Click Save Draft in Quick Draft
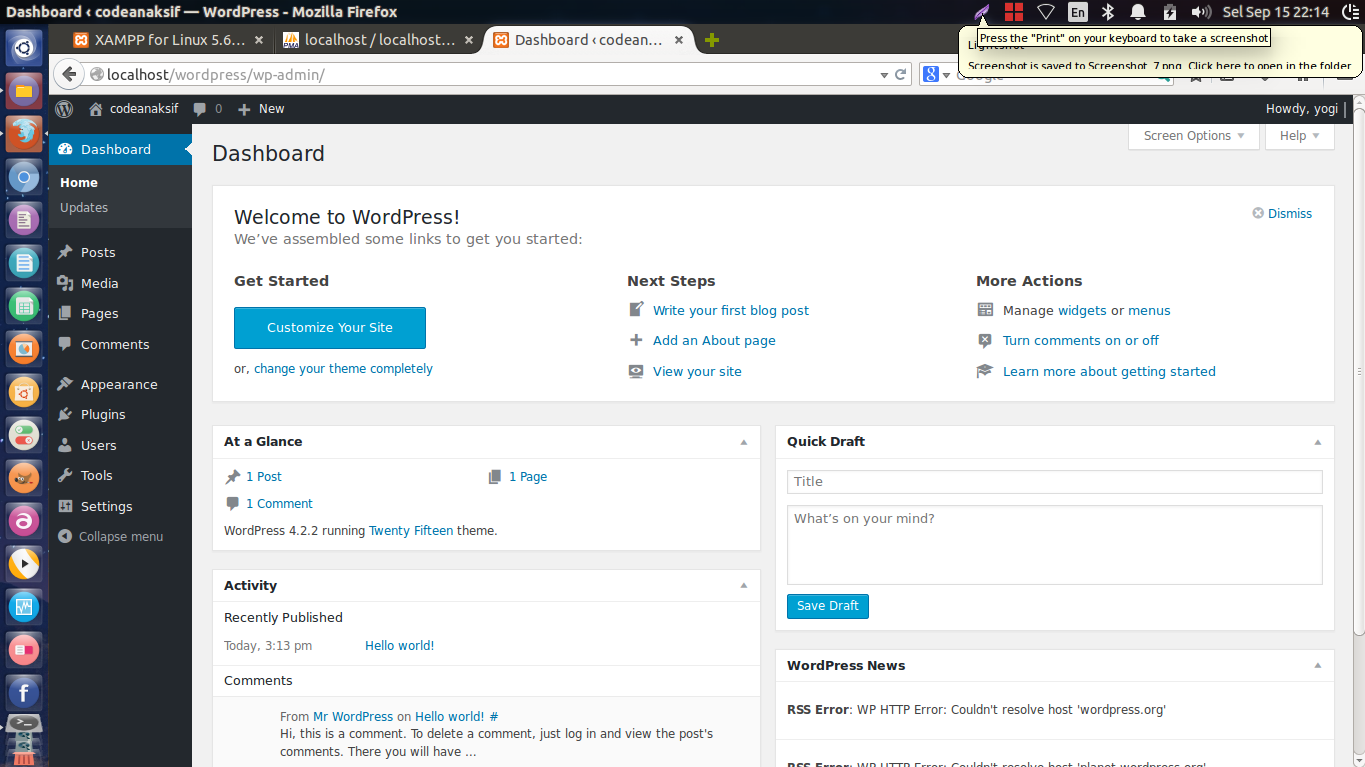Viewport: 1365px width, 767px height. pyautogui.click(x=827, y=606)
